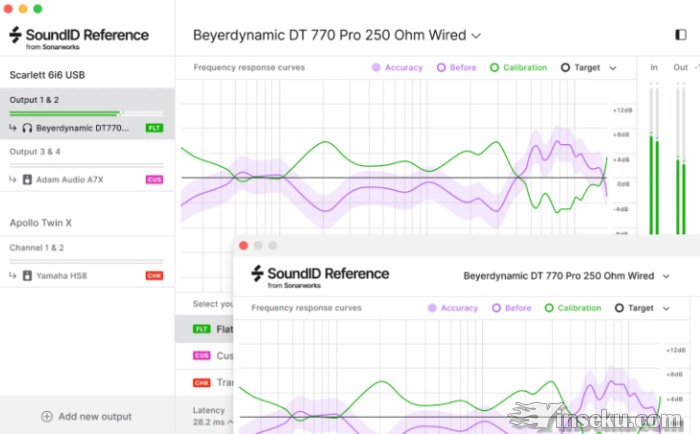
Task: Click the CHK badge on Yamaha HS8
Action: (x=154, y=275)
